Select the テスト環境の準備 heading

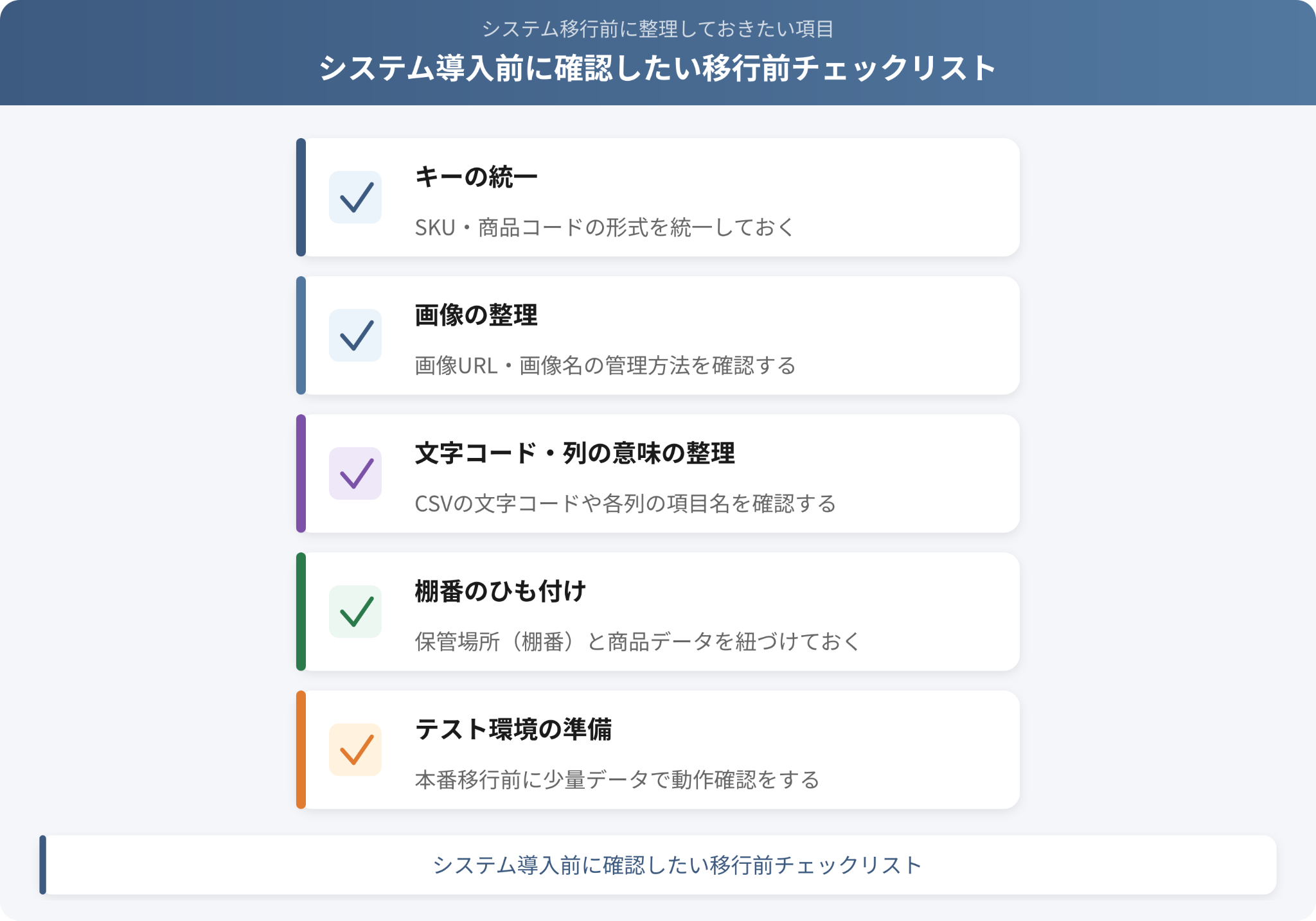[x=513, y=729]
